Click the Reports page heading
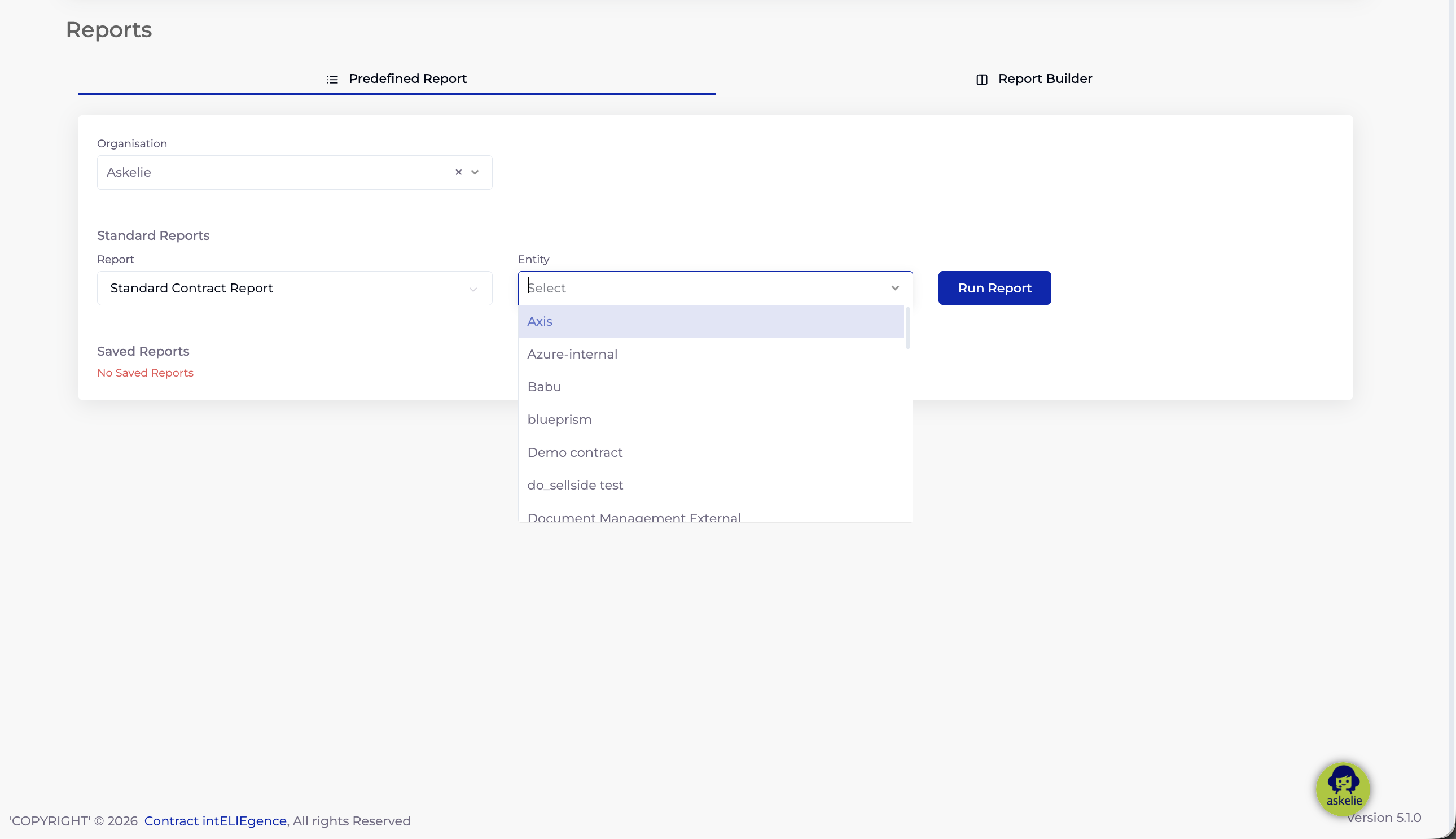This screenshot has width=1456, height=839. click(x=109, y=30)
